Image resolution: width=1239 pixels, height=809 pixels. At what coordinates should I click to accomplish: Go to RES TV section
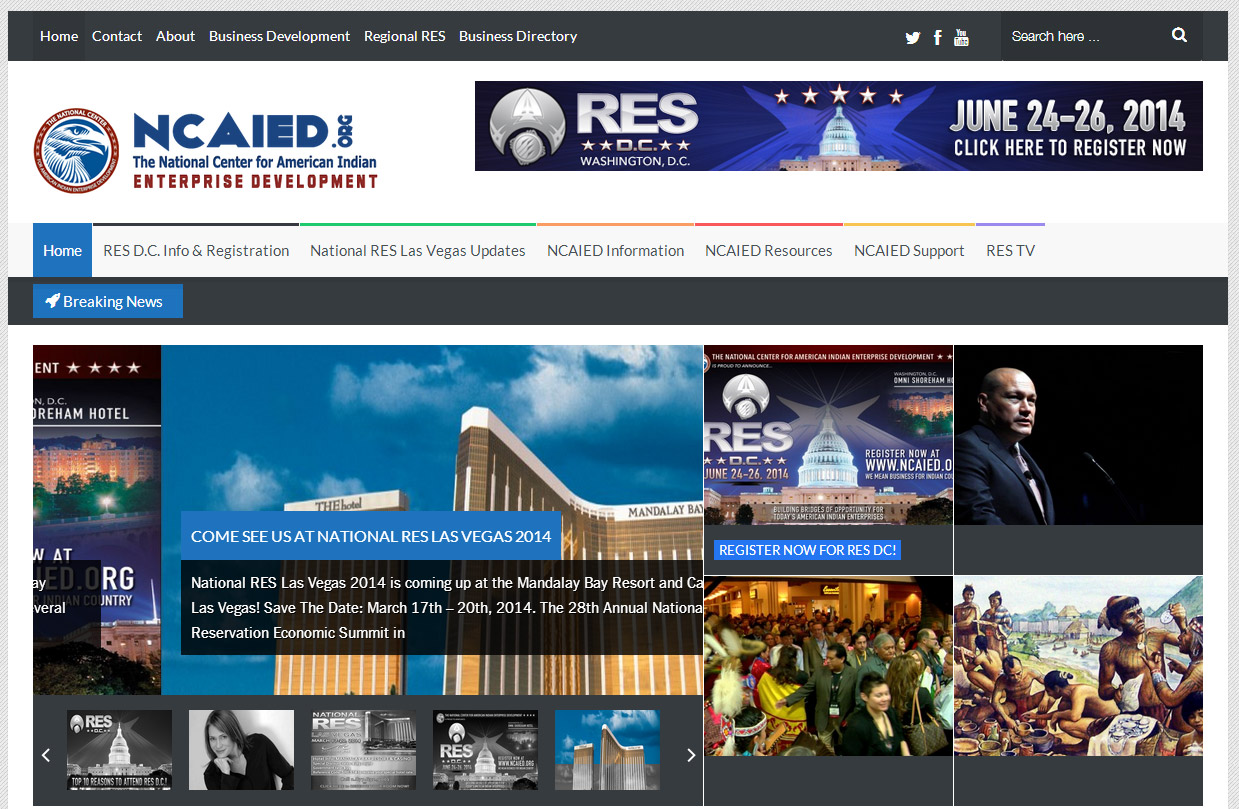click(x=1010, y=250)
